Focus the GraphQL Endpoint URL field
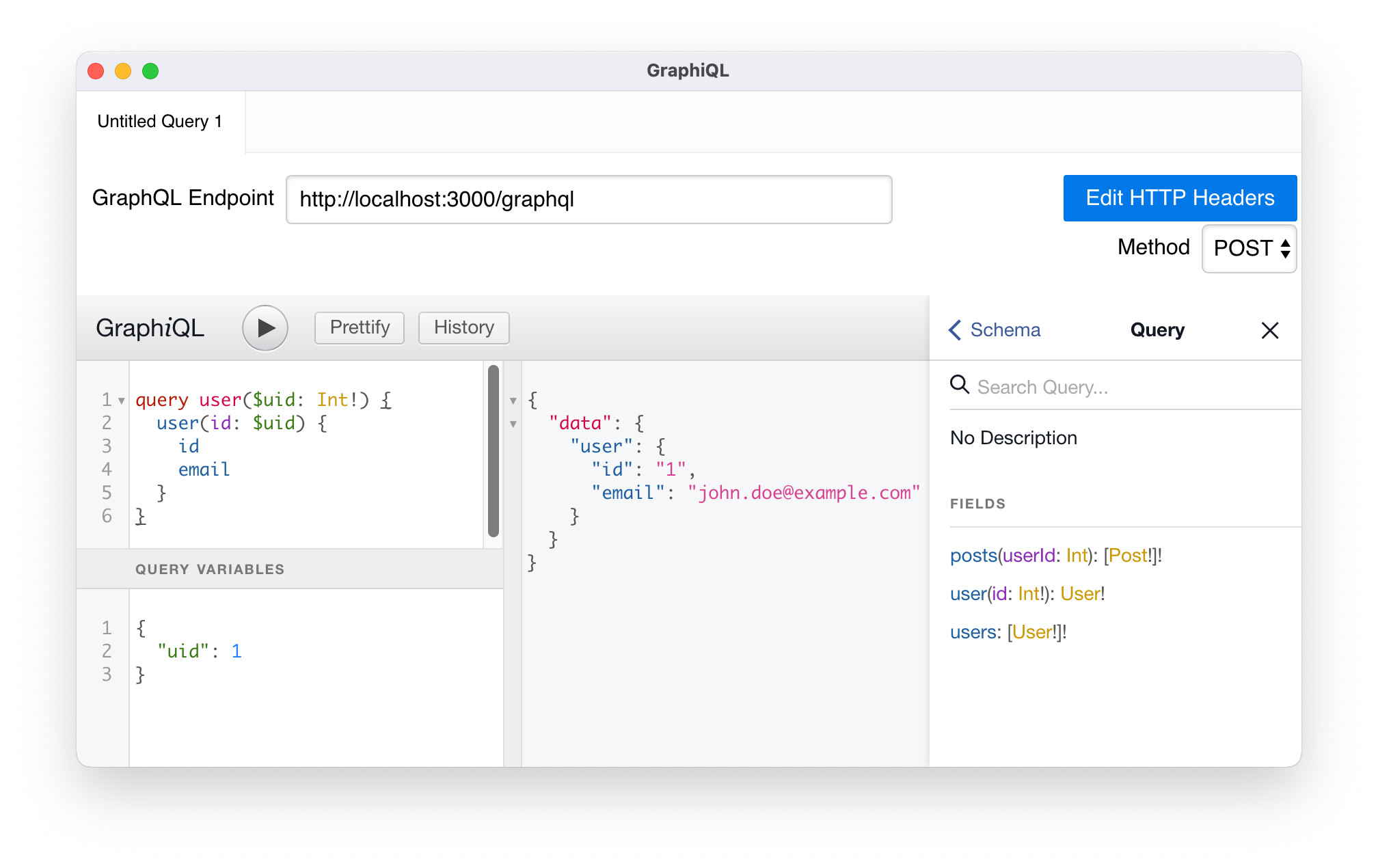 (x=589, y=200)
